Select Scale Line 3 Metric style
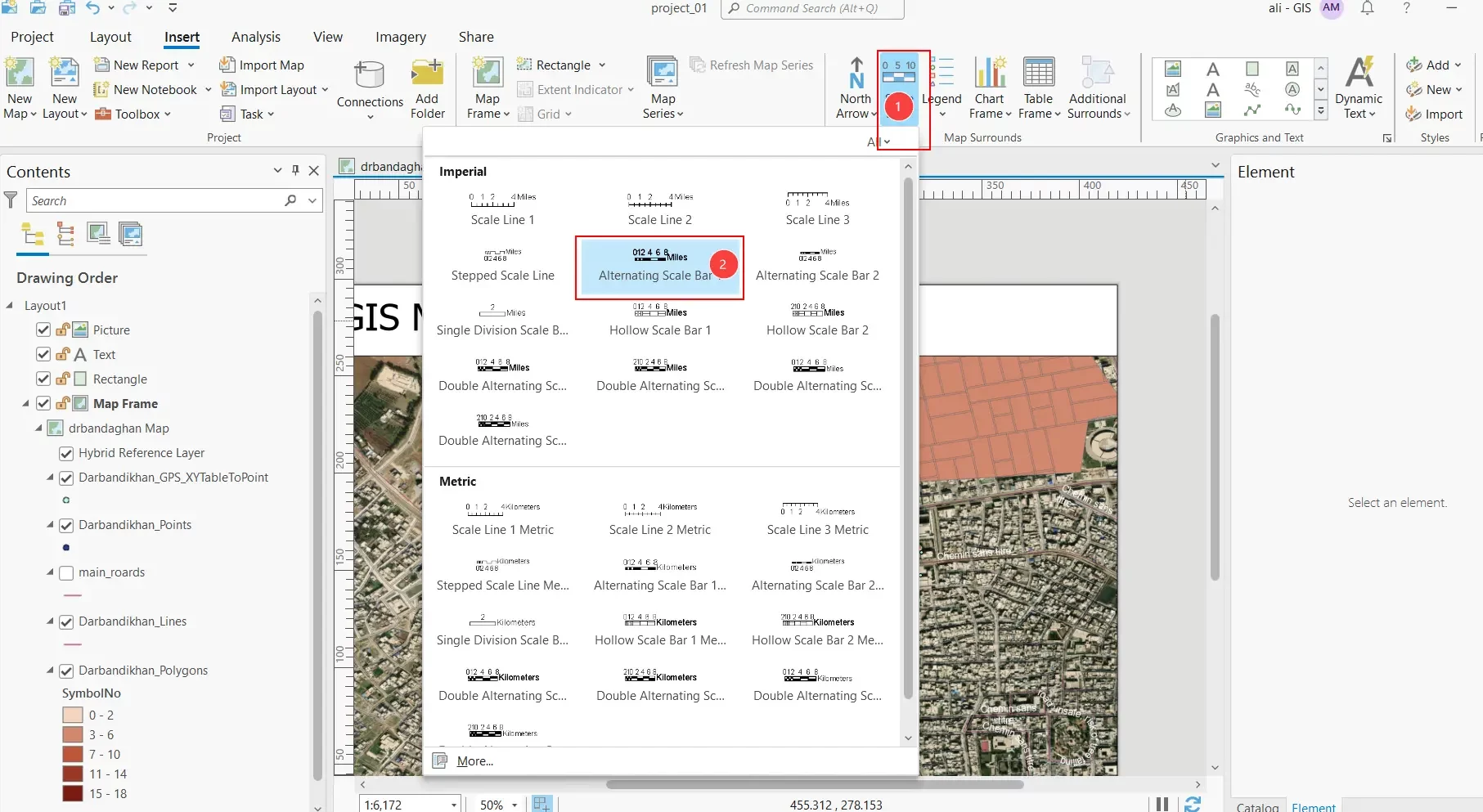Image resolution: width=1483 pixels, height=812 pixels. (817, 519)
